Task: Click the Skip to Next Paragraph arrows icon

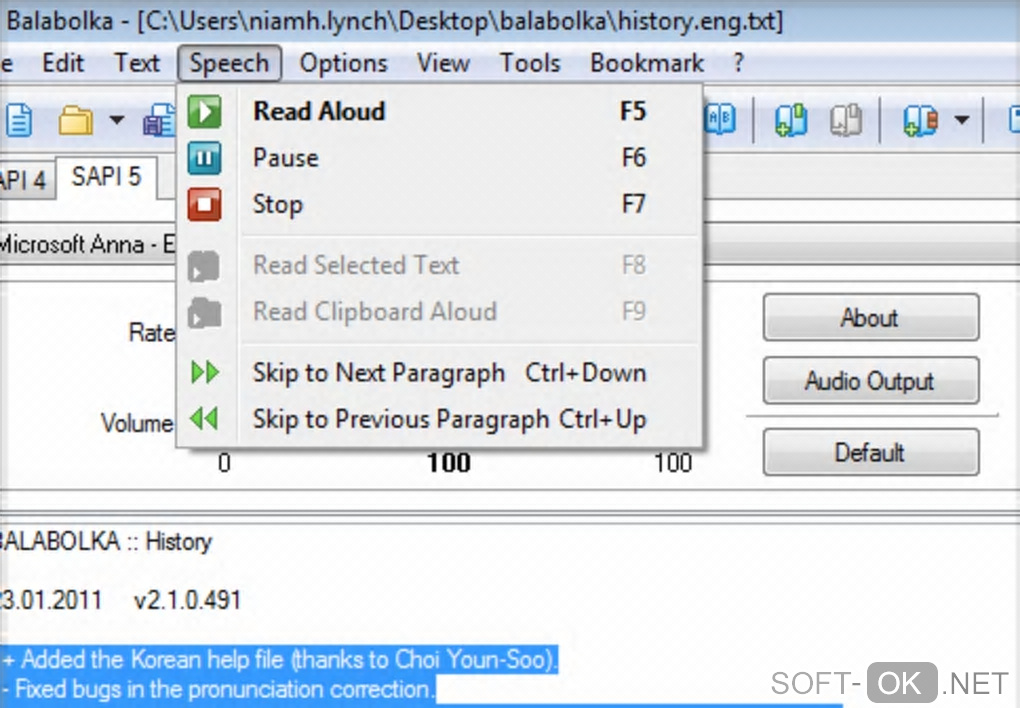Action: 205,372
